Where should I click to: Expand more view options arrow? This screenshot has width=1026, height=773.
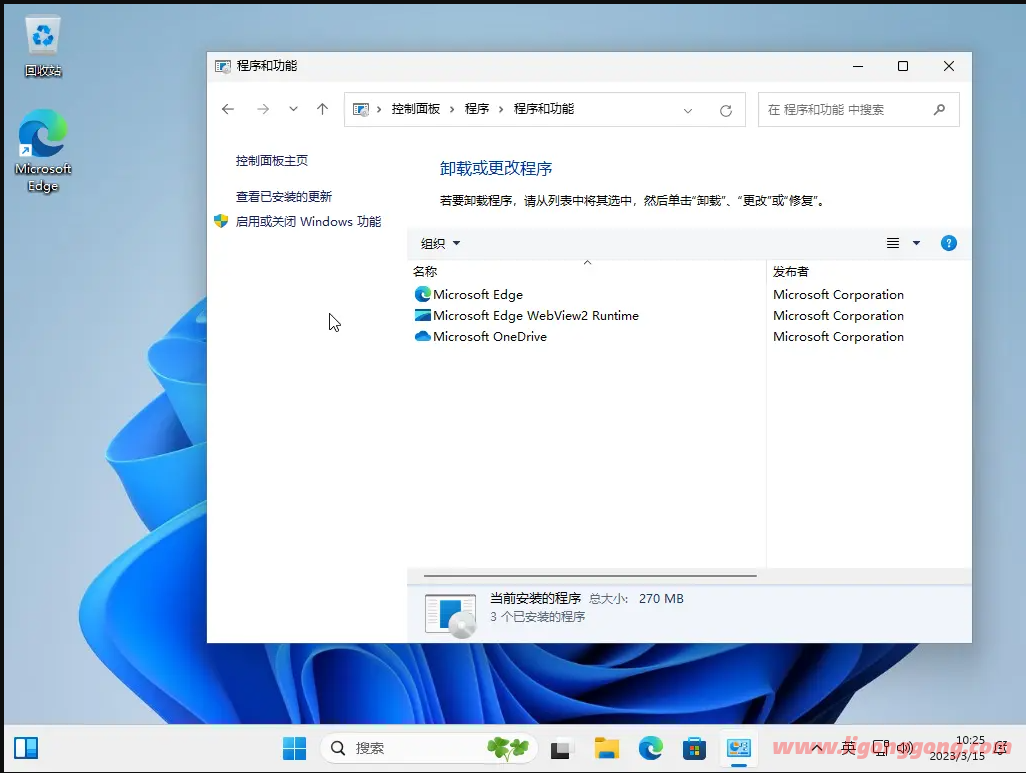coord(917,243)
